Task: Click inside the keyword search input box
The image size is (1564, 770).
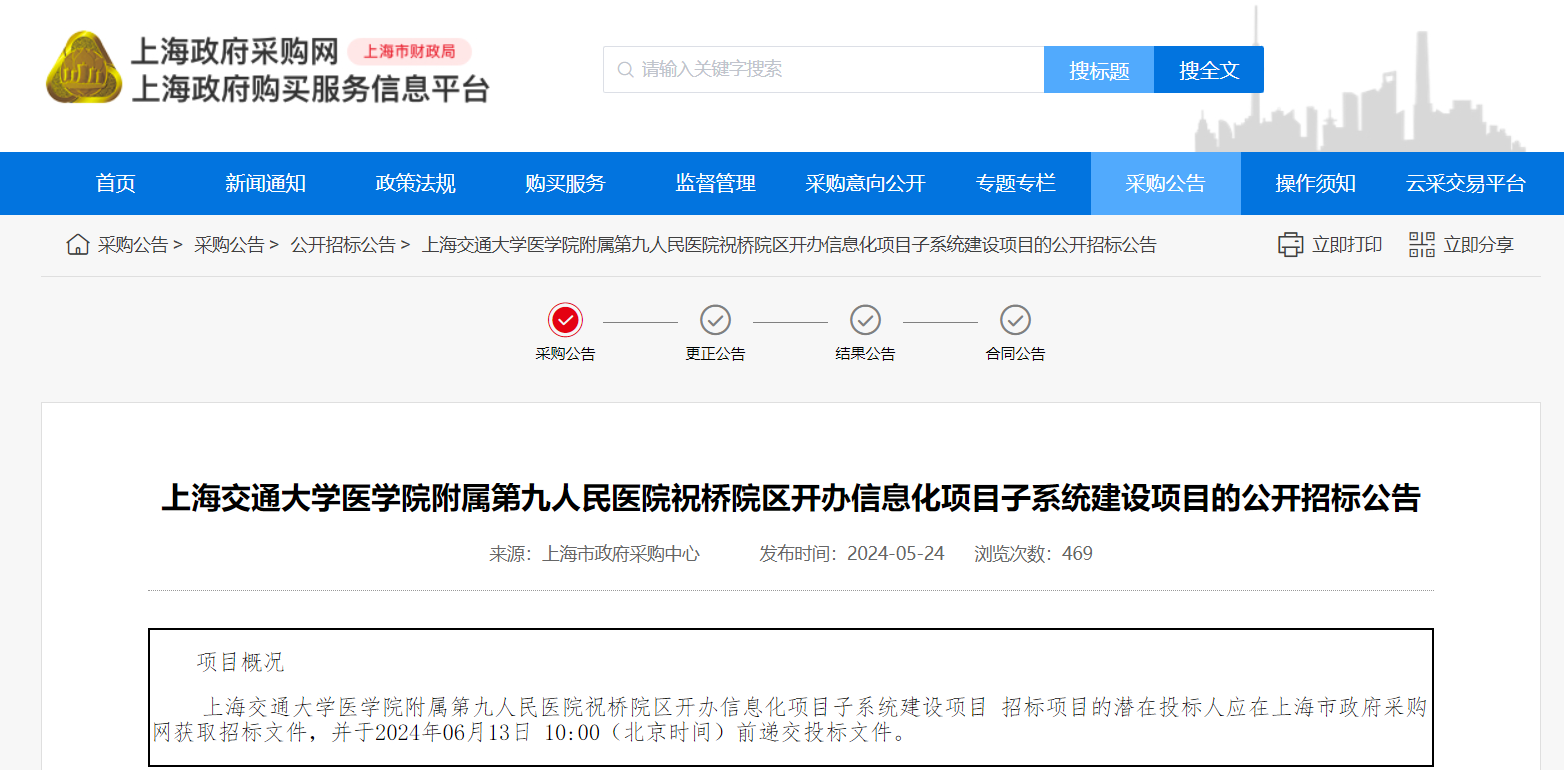Action: 800,69
